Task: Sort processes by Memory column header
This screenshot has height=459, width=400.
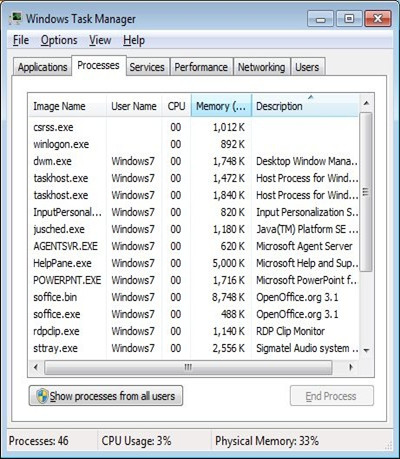Action: [221, 106]
